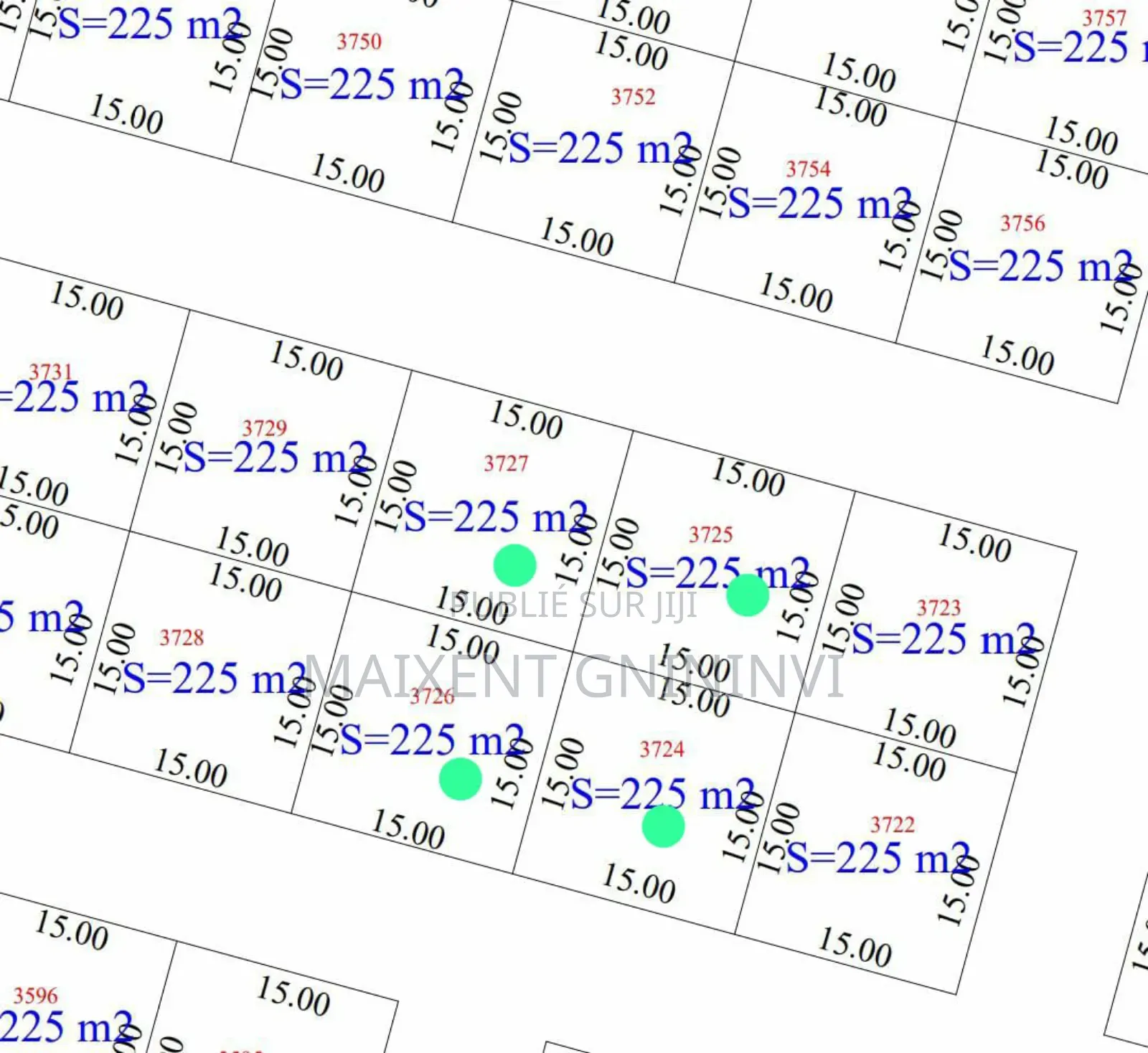This screenshot has height=1053, width=1148.
Task: Click the green dot in plot 3725
Action: pos(748,595)
